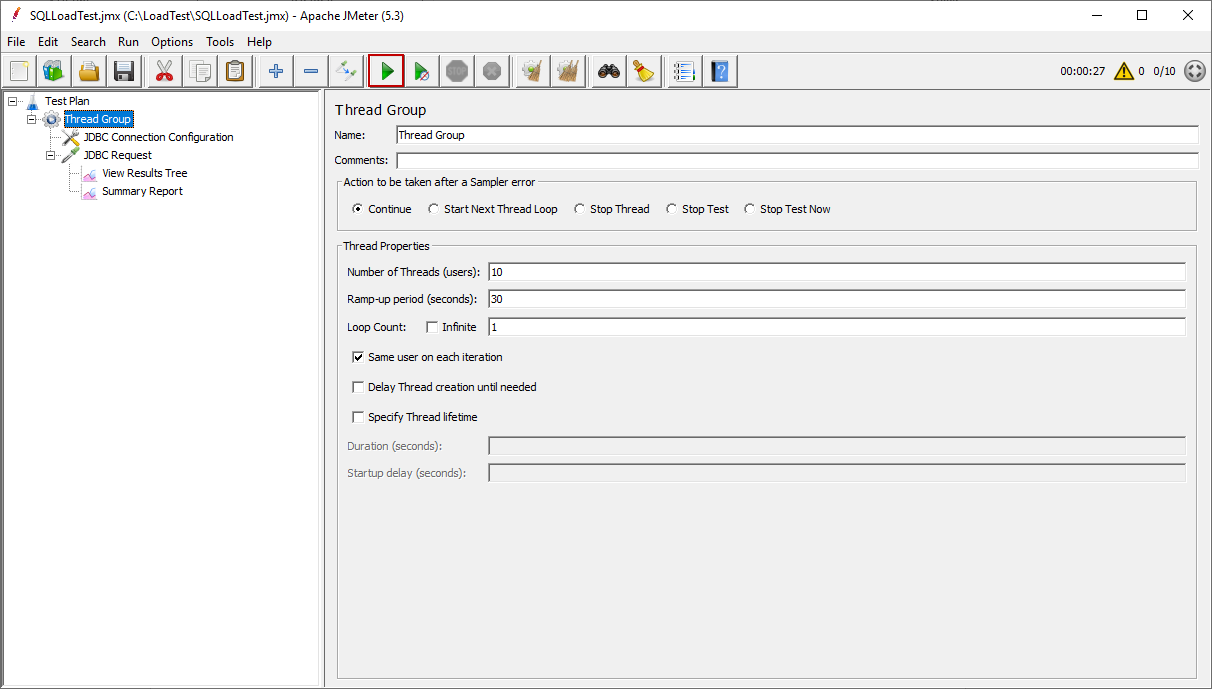The image size is (1212, 689).
Task: Click the Test Plan flask icon in tree
Action: point(33,101)
